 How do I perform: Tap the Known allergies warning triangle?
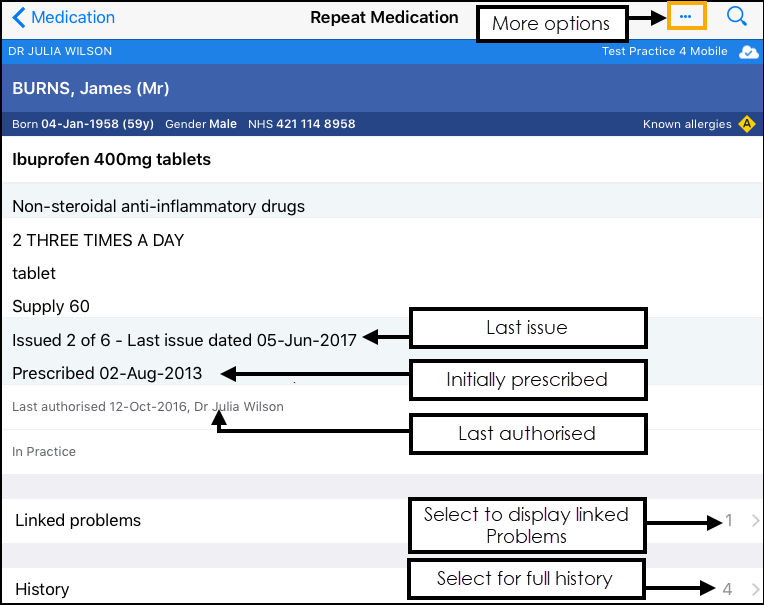tap(747, 124)
